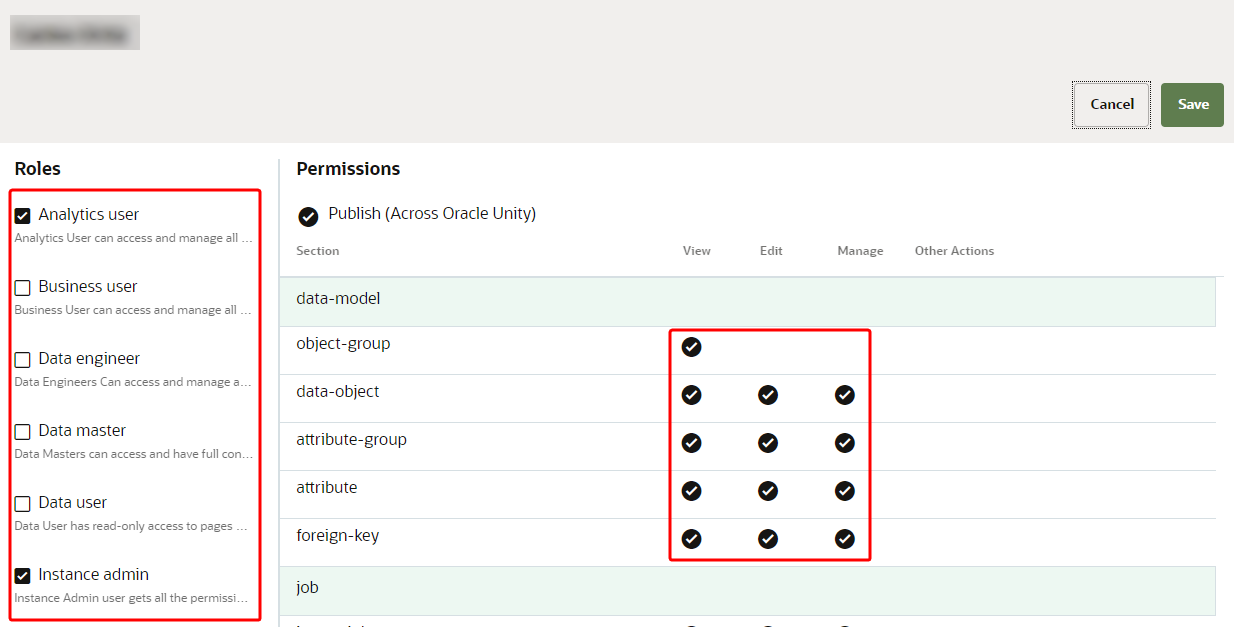Click the Edit column header
Screen dimensions: 1234x627
[x=770, y=251]
